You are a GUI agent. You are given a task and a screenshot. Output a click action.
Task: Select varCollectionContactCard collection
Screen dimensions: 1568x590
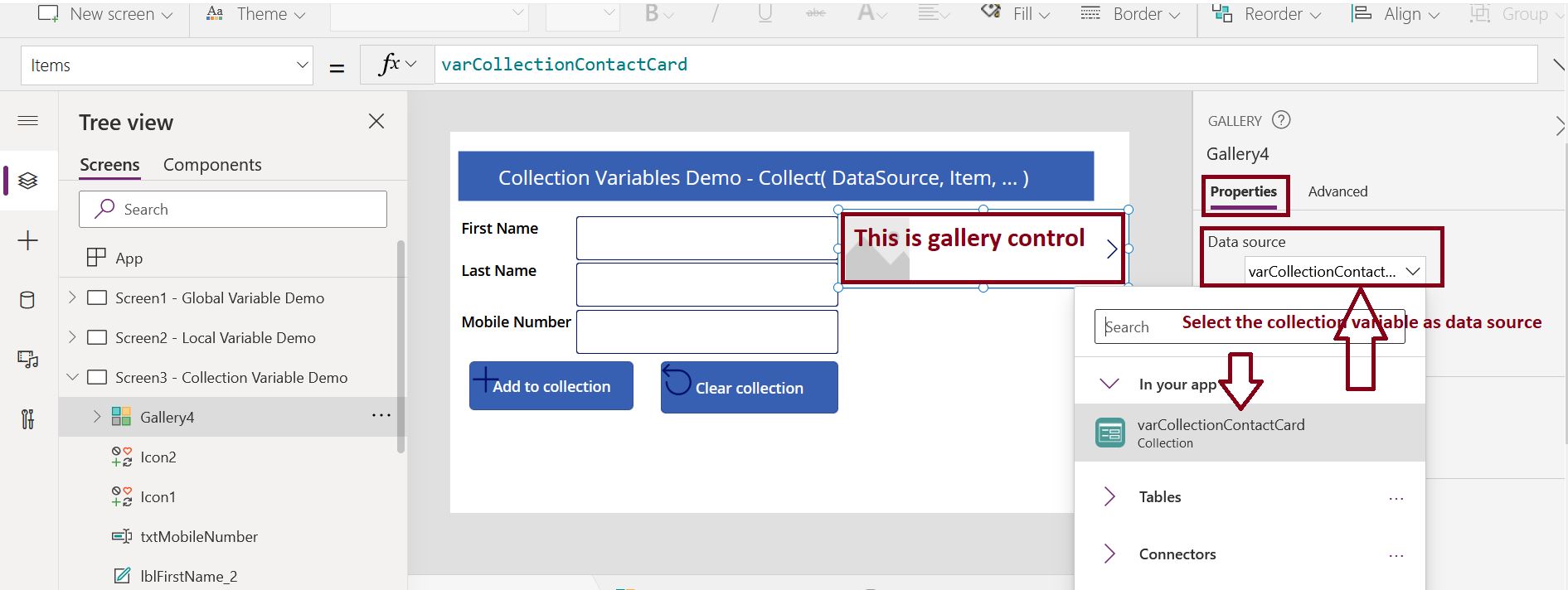click(1250, 433)
